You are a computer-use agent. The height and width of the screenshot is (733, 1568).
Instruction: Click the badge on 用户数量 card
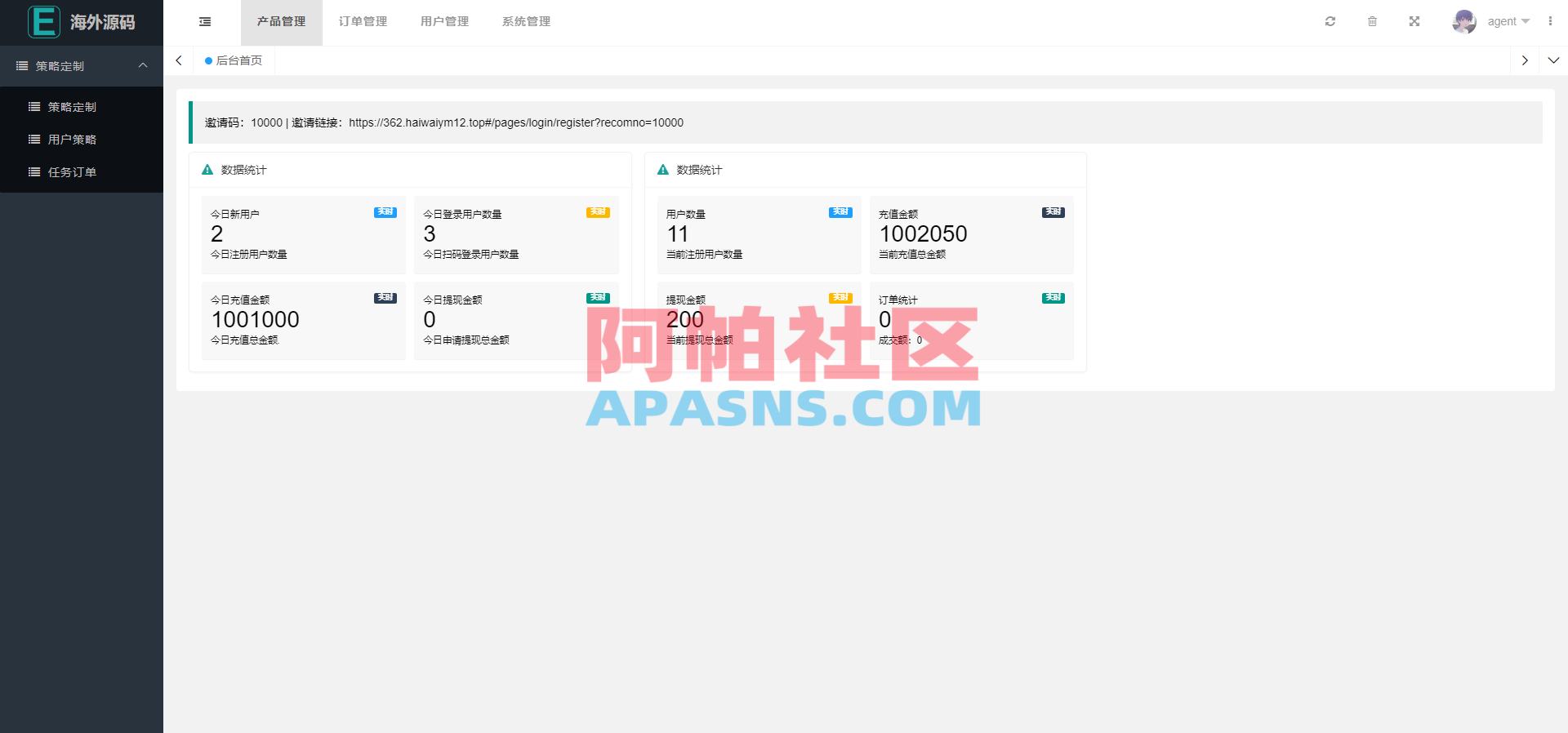click(840, 212)
